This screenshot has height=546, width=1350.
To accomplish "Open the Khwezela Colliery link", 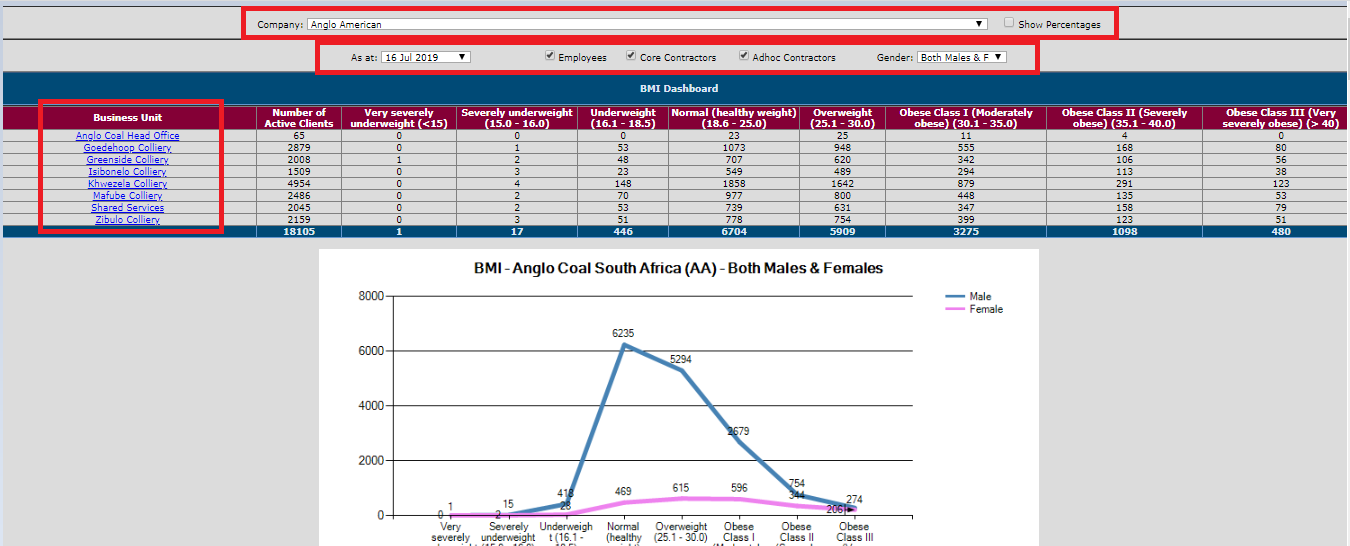I will (128, 184).
